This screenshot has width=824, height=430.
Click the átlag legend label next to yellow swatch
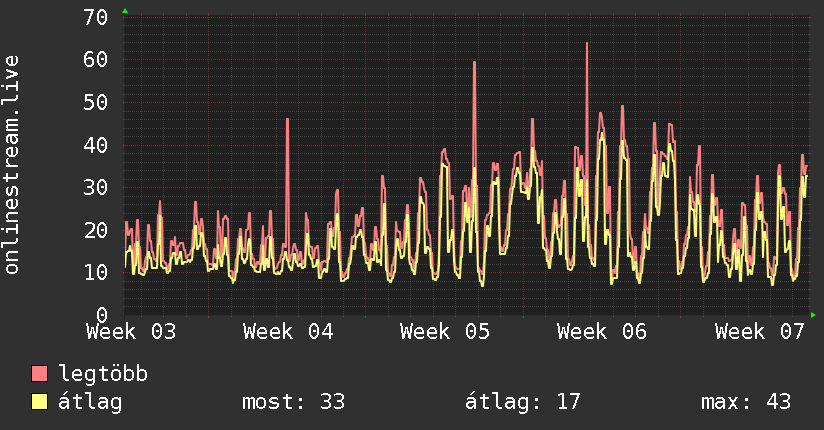click(x=90, y=402)
